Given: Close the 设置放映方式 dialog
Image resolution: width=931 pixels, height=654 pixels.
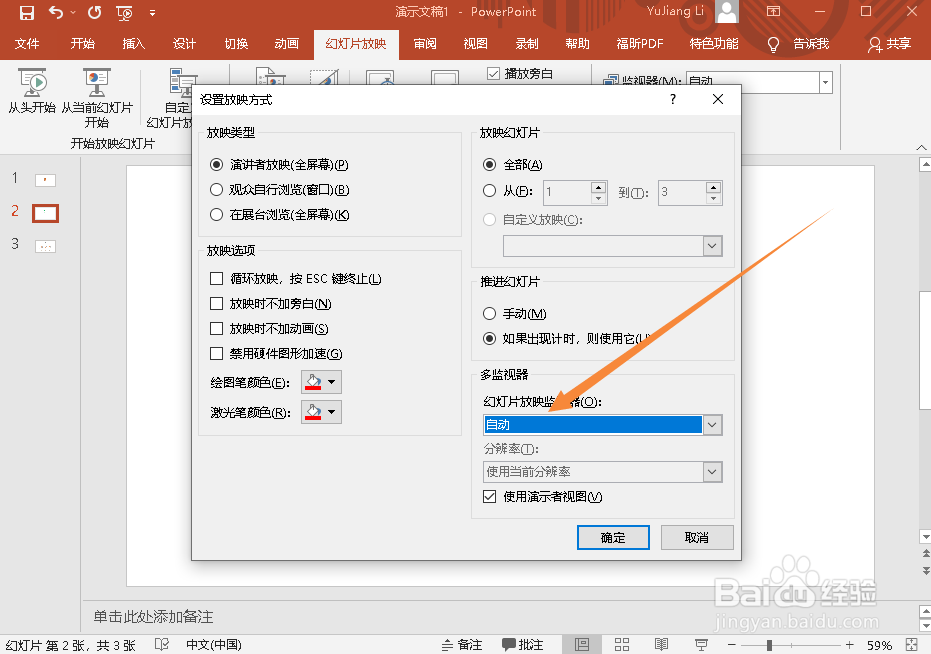Looking at the screenshot, I should [x=718, y=99].
